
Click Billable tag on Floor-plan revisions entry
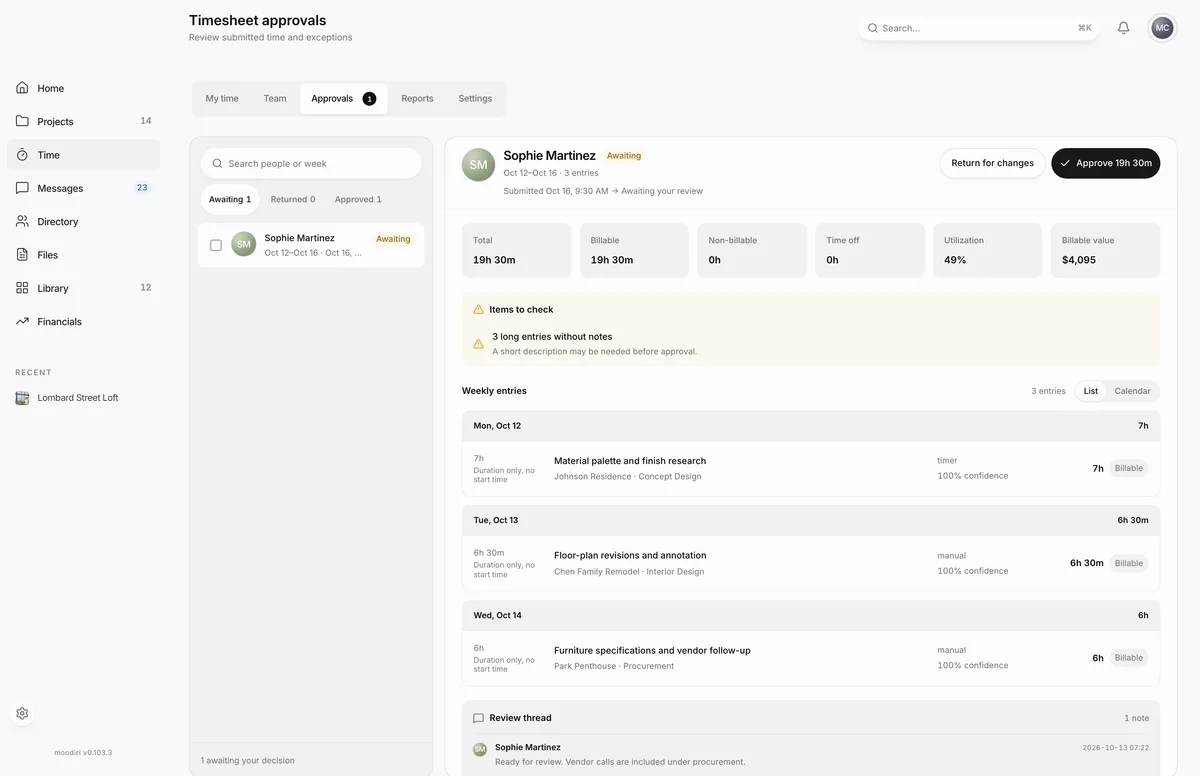pyautogui.click(x=1129, y=563)
